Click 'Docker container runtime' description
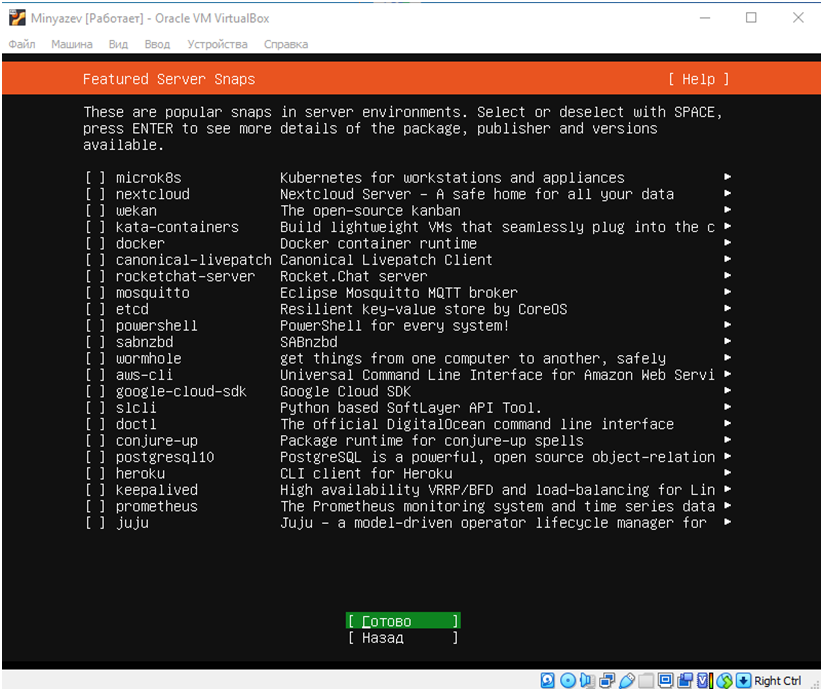The image size is (823, 691). (x=378, y=243)
